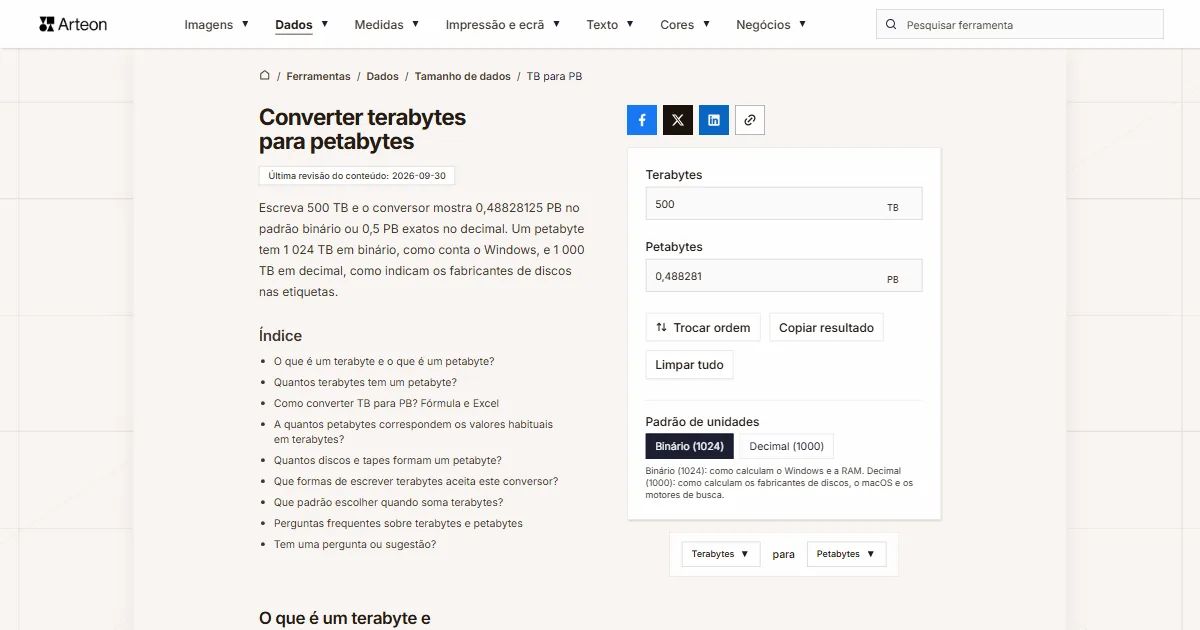This screenshot has width=1200, height=630.
Task: Jump to 'Que formas de escrever terabytes' section
Action: [x=416, y=481]
